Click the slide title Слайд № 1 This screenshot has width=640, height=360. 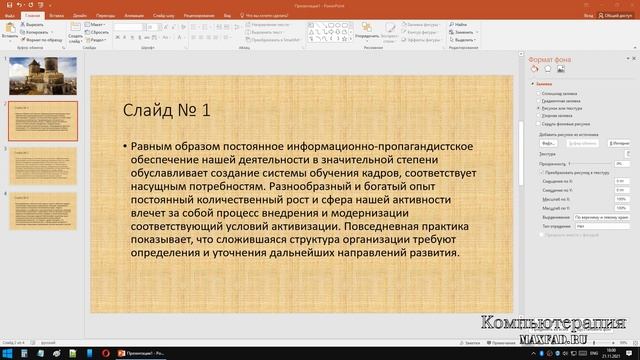[x=167, y=110]
